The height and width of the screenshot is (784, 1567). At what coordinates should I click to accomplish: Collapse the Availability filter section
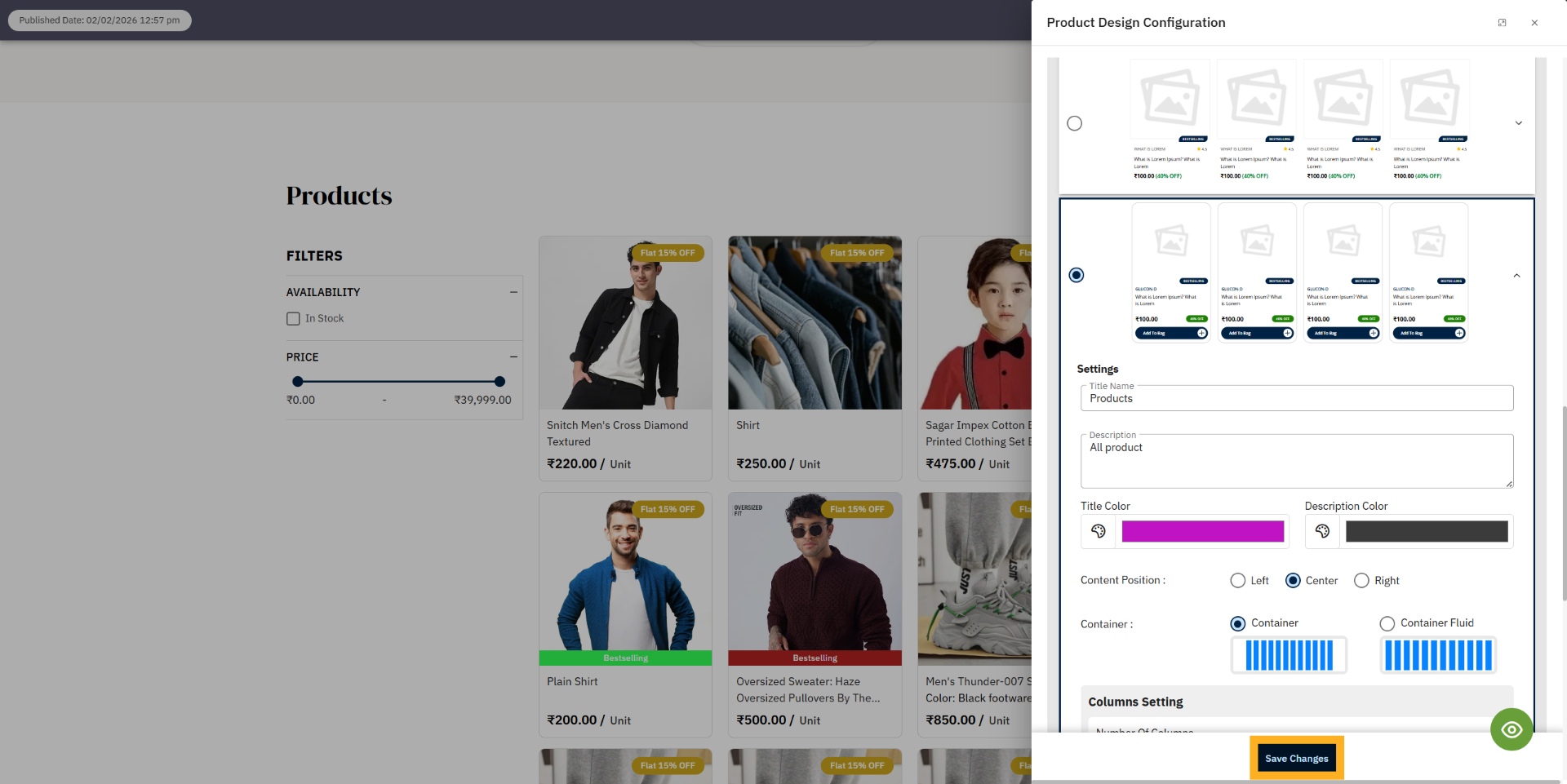[x=513, y=291]
